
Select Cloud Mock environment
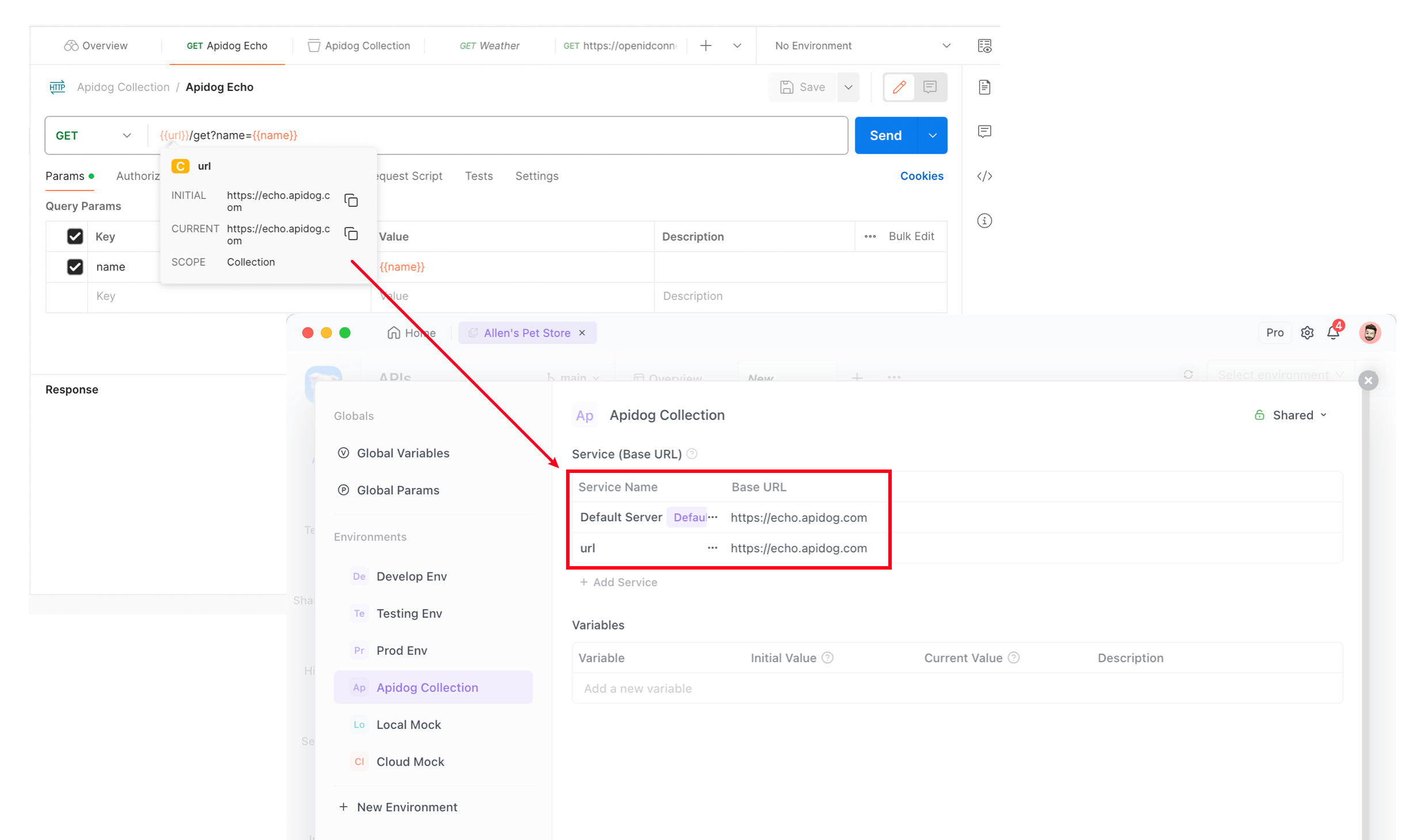[x=433, y=762]
